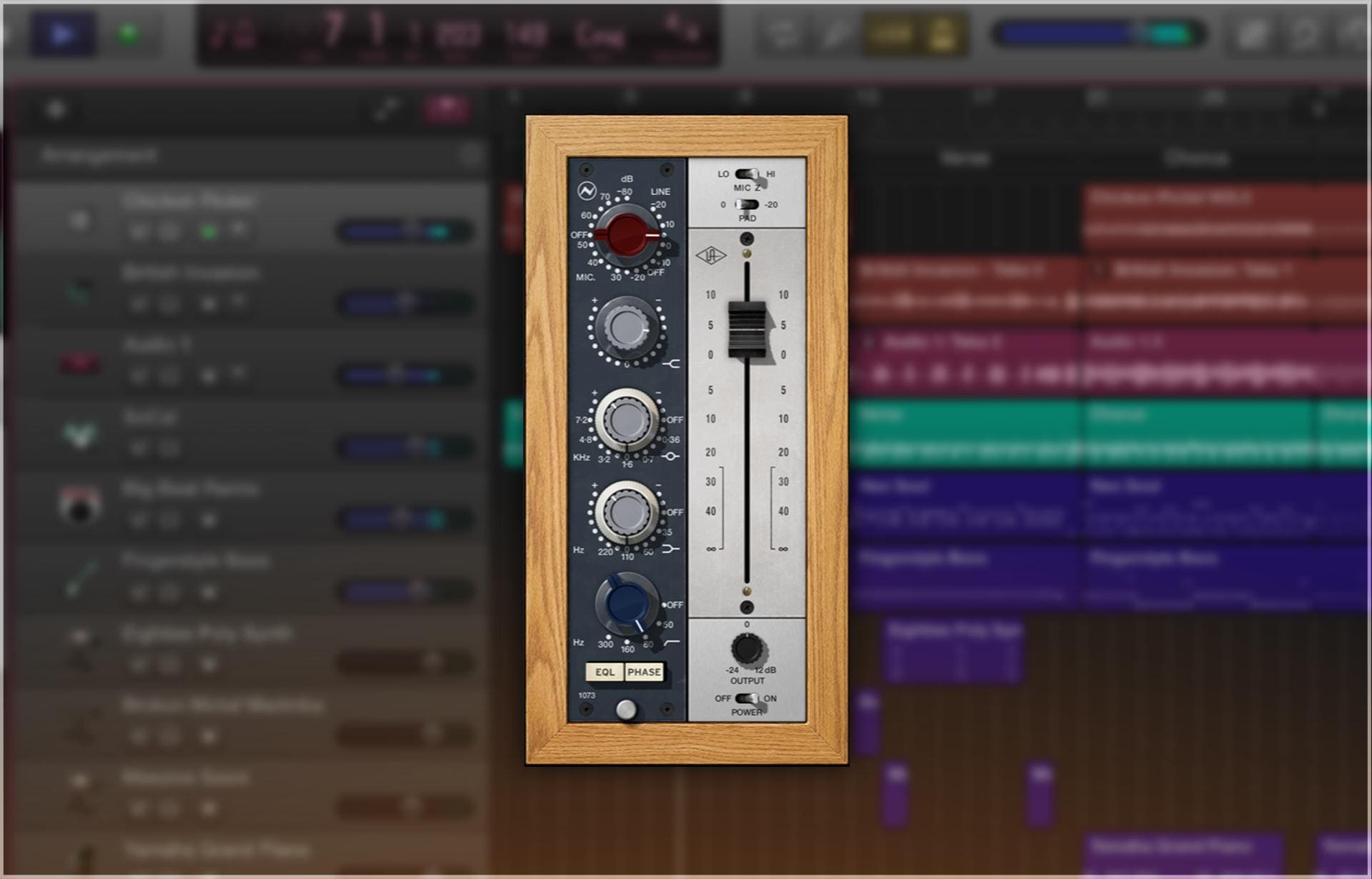Image resolution: width=1372 pixels, height=879 pixels.
Task: Click the Chicken Picker track volume slider
Action: (404, 231)
